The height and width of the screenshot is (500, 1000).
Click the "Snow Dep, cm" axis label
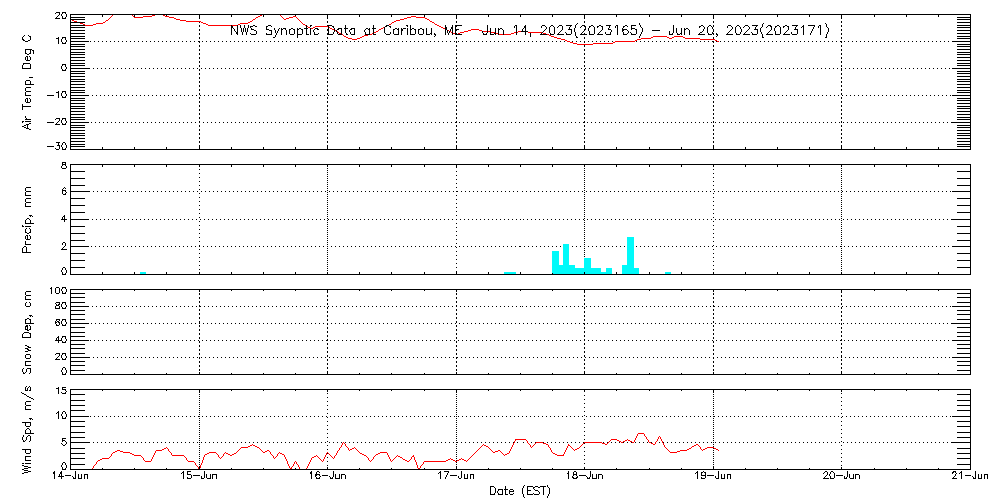(28, 331)
